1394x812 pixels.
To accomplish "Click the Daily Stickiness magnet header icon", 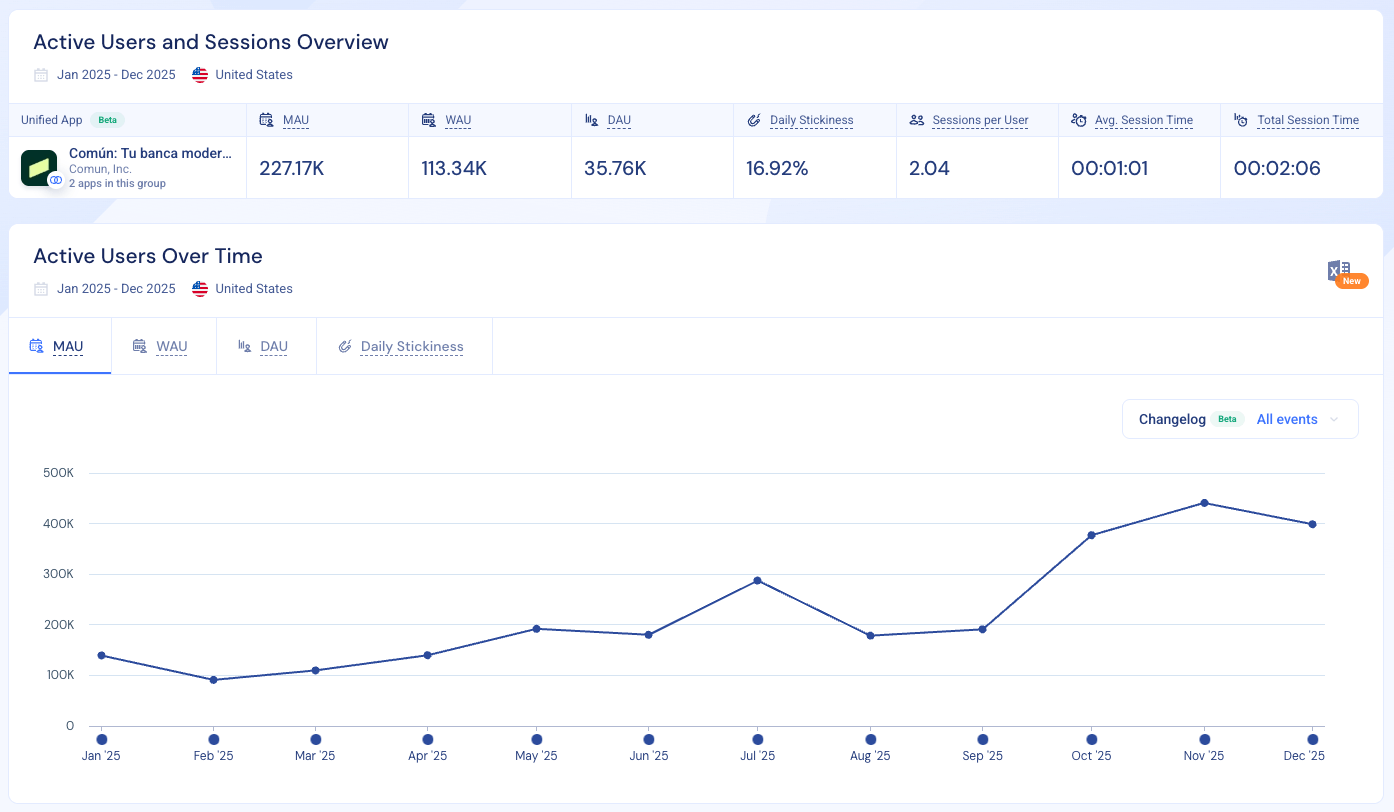I will coord(754,120).
